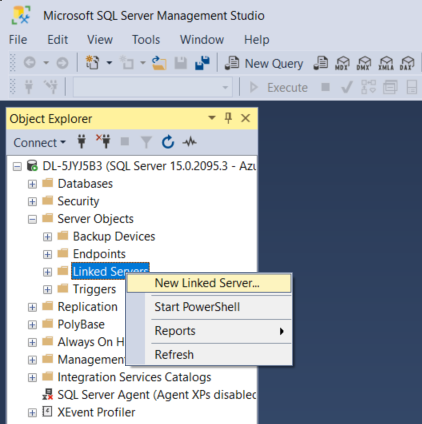Open the Tools menu
Screen dimensions: 422x424
coord(146,40)
